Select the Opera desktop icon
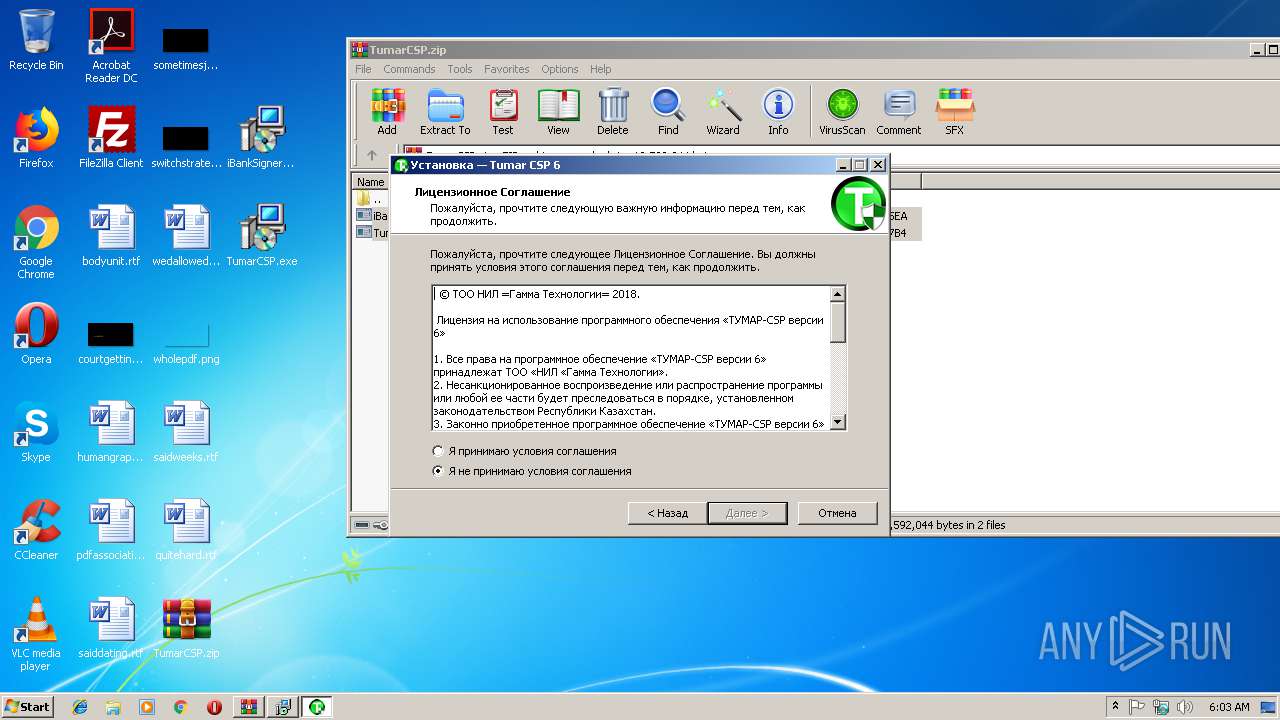 coord(36,334)
